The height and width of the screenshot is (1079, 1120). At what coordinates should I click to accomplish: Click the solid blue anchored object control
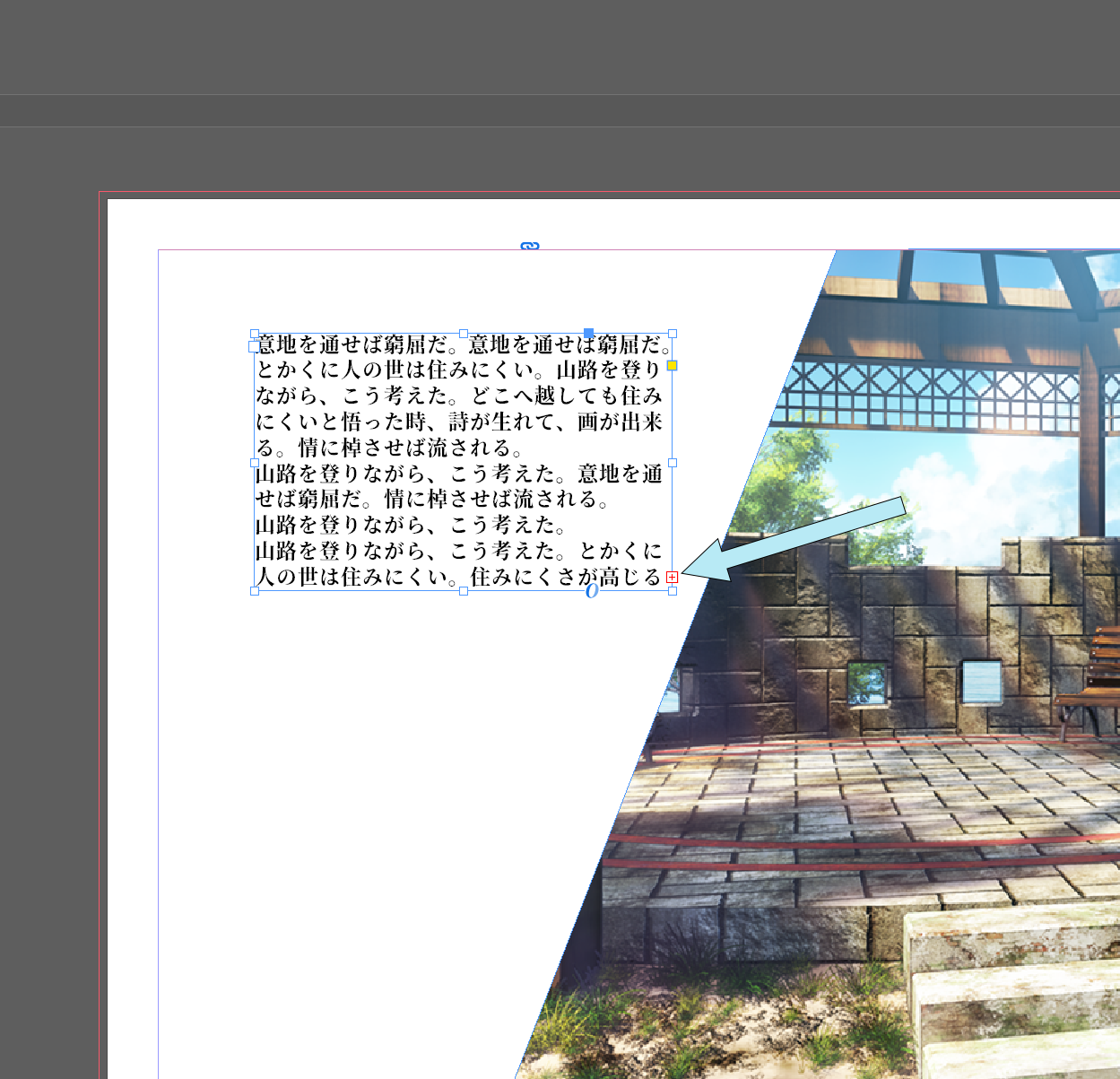(x=588, y=334)
